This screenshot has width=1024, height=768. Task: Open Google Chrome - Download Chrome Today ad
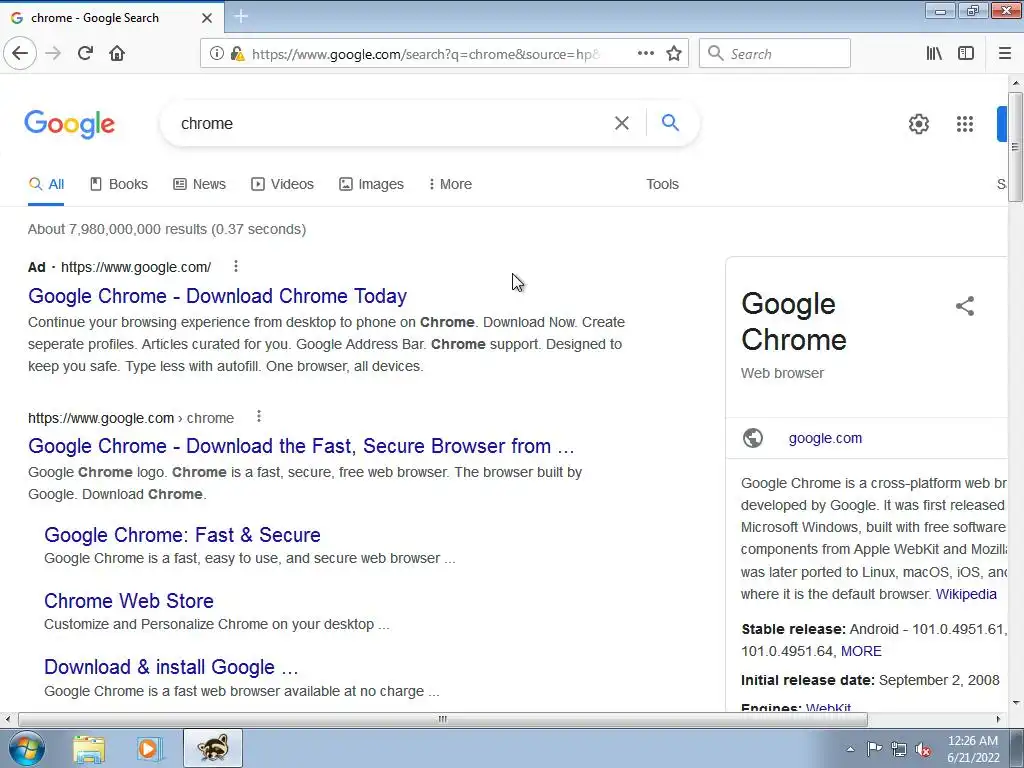[x=217, y=296]
